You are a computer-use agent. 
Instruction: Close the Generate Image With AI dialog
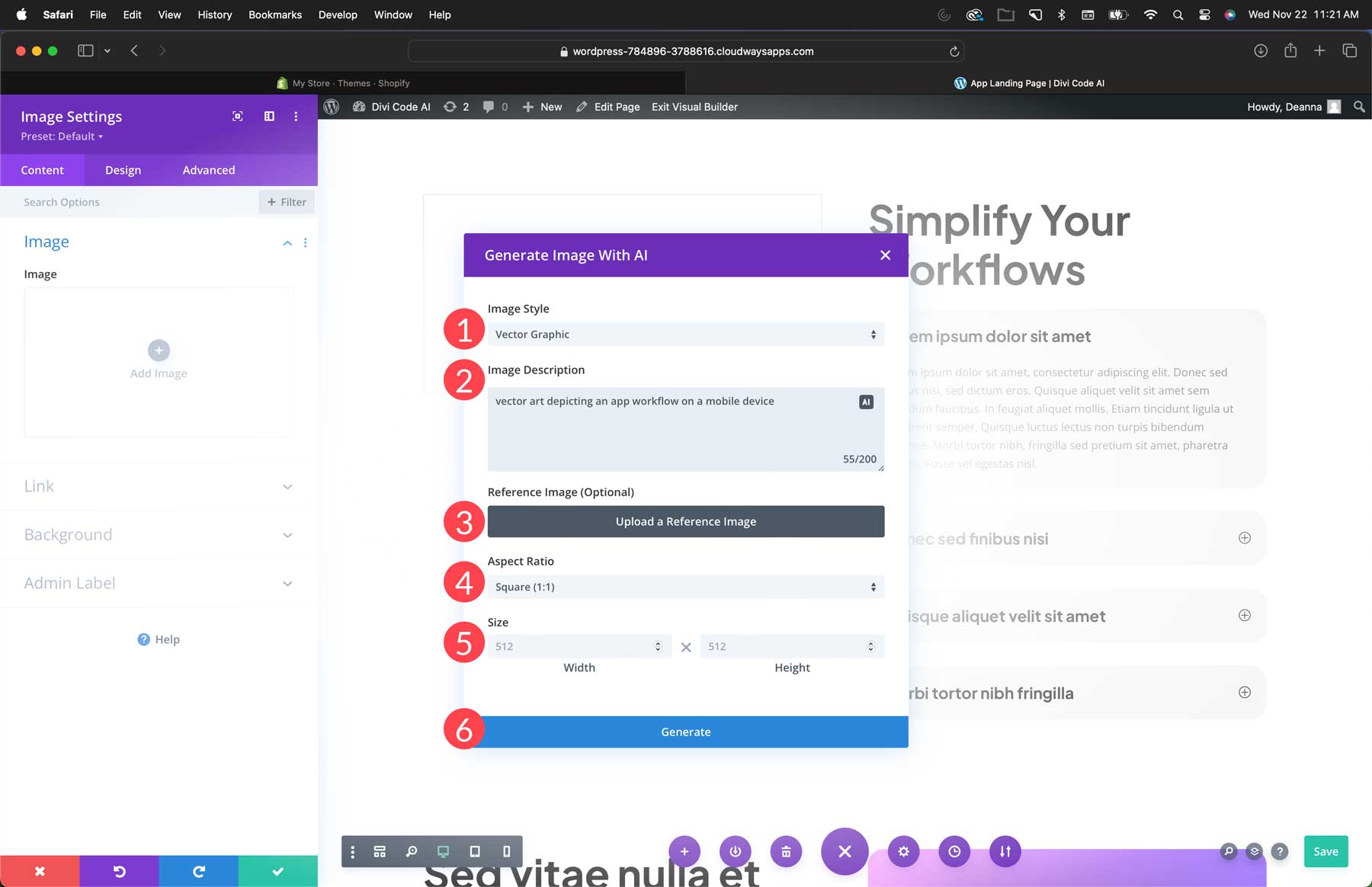pos(885,255)
